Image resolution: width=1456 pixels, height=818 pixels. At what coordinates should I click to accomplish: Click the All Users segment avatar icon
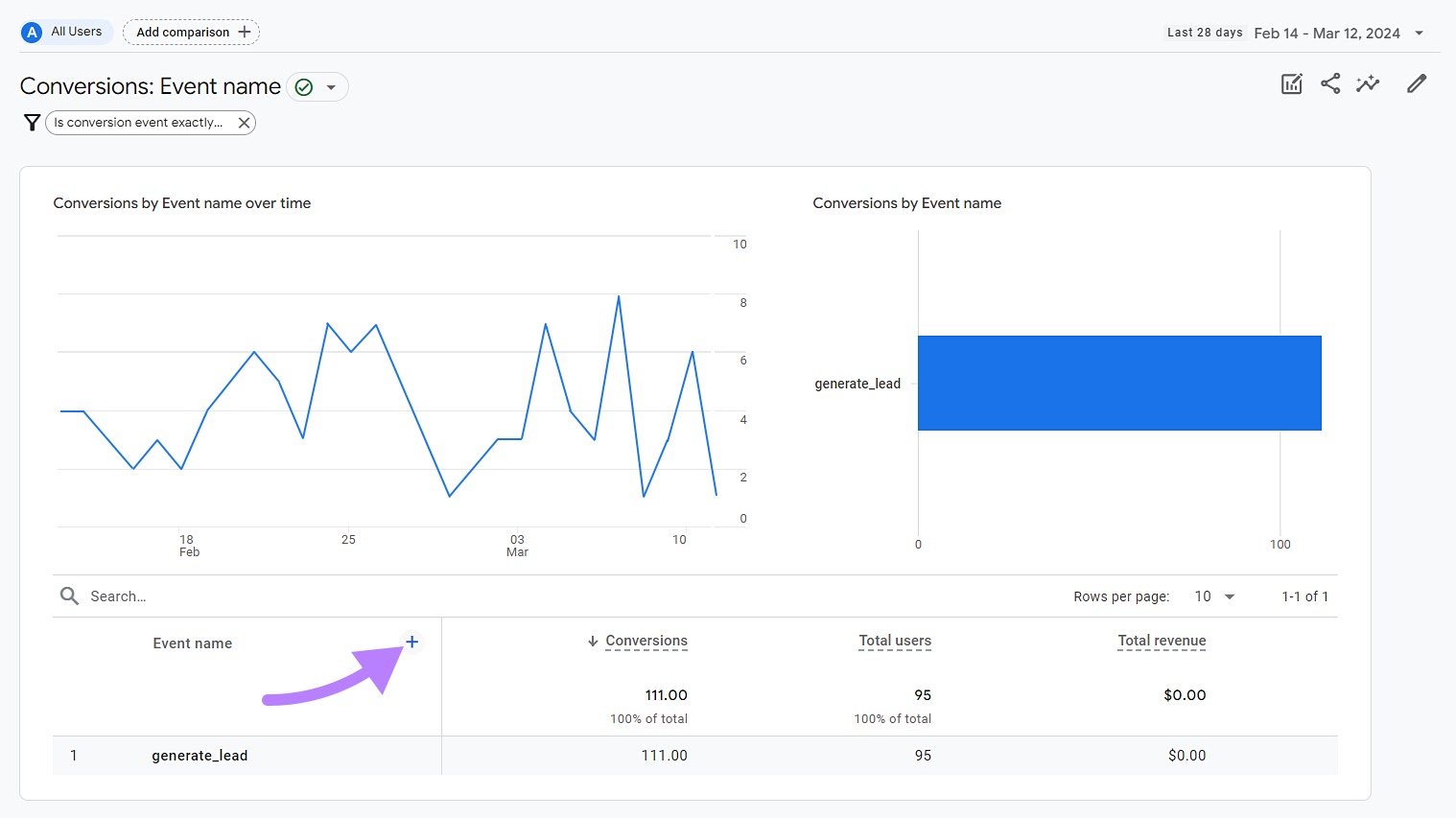32,31
